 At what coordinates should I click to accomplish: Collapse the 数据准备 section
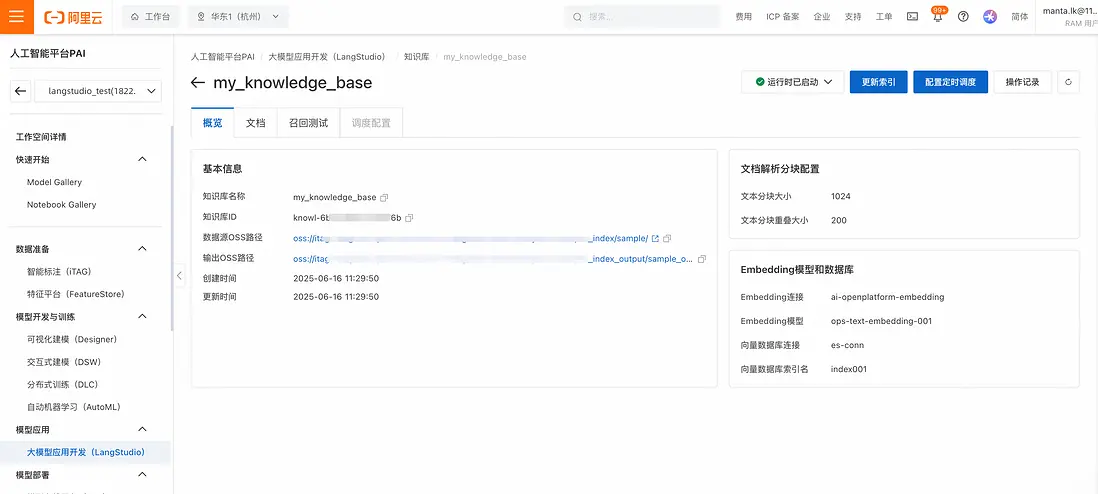click(142, 249)
